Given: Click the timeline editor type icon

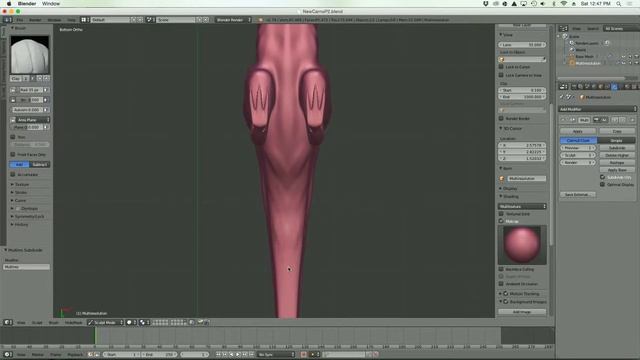Looking at the screenshot, I should point(8,355).
